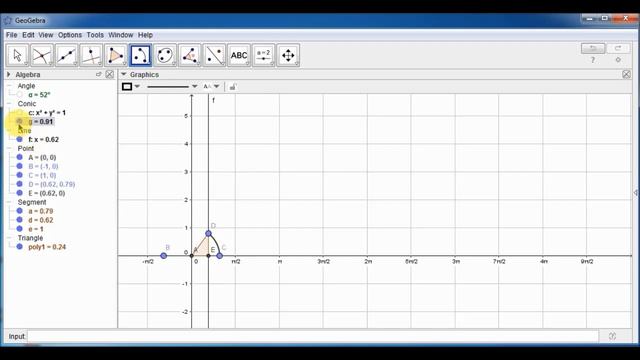
Task: Click point D on the graph
Action: click(208, 233)
